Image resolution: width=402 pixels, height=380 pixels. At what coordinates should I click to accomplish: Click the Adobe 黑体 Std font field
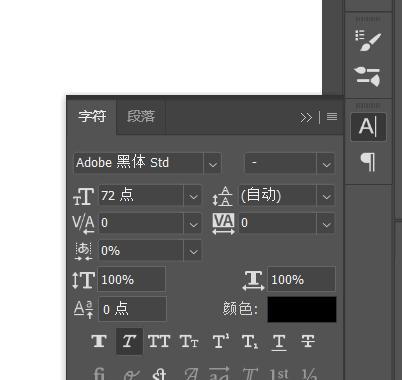[138, 163]
